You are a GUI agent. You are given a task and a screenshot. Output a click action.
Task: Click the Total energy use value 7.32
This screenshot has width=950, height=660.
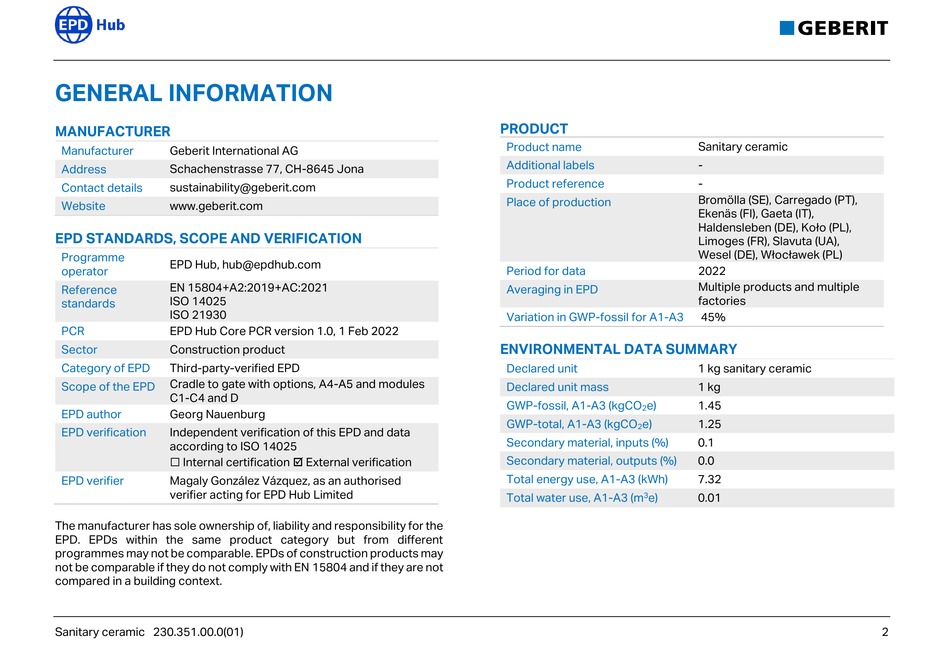[709, 479]
